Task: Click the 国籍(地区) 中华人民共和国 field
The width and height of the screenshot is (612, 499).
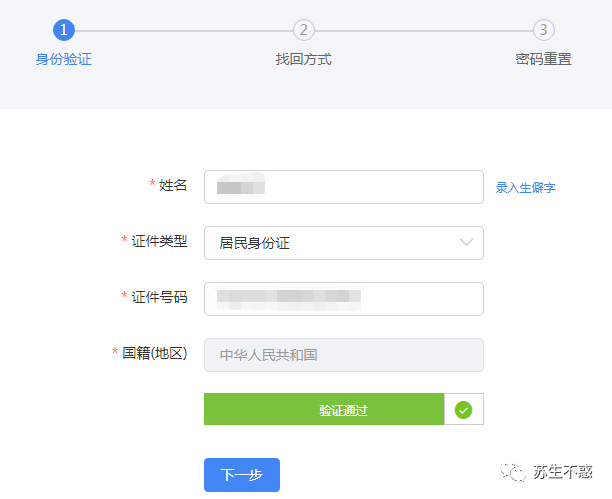Action: point(343,354)
